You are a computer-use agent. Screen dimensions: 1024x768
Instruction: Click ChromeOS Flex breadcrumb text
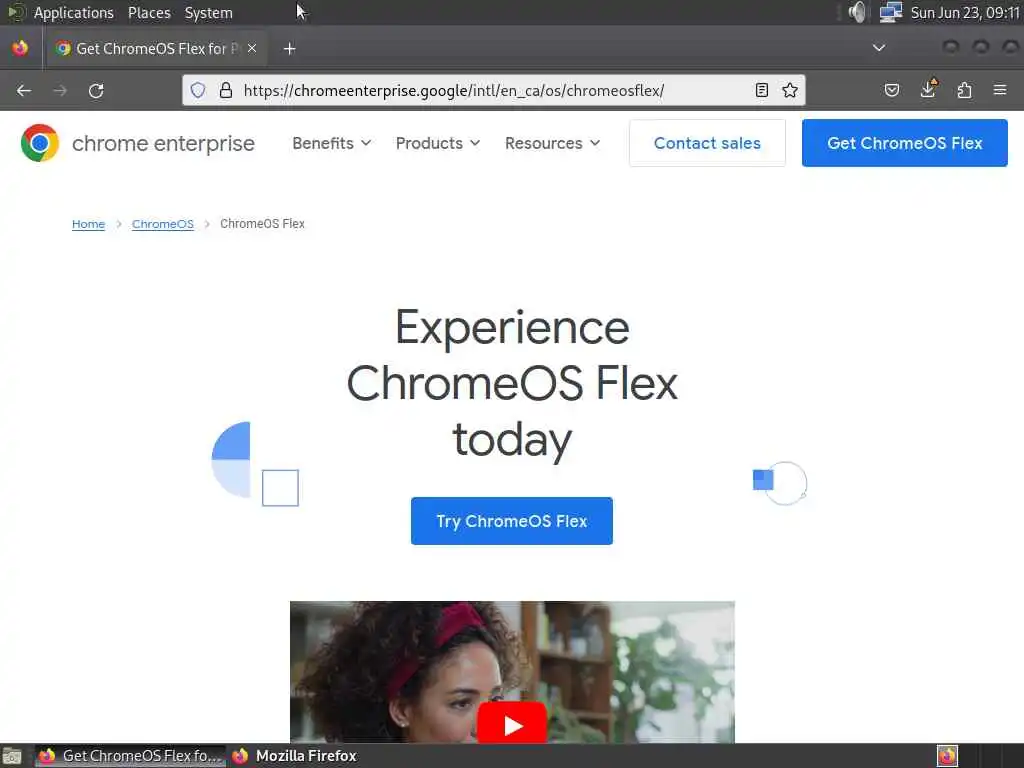[263, 223]
